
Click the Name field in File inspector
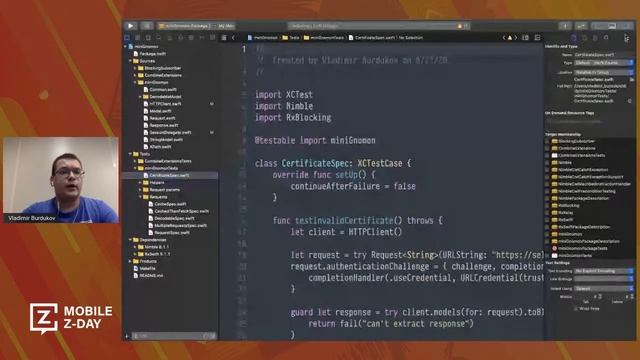(x=603, y=54)
